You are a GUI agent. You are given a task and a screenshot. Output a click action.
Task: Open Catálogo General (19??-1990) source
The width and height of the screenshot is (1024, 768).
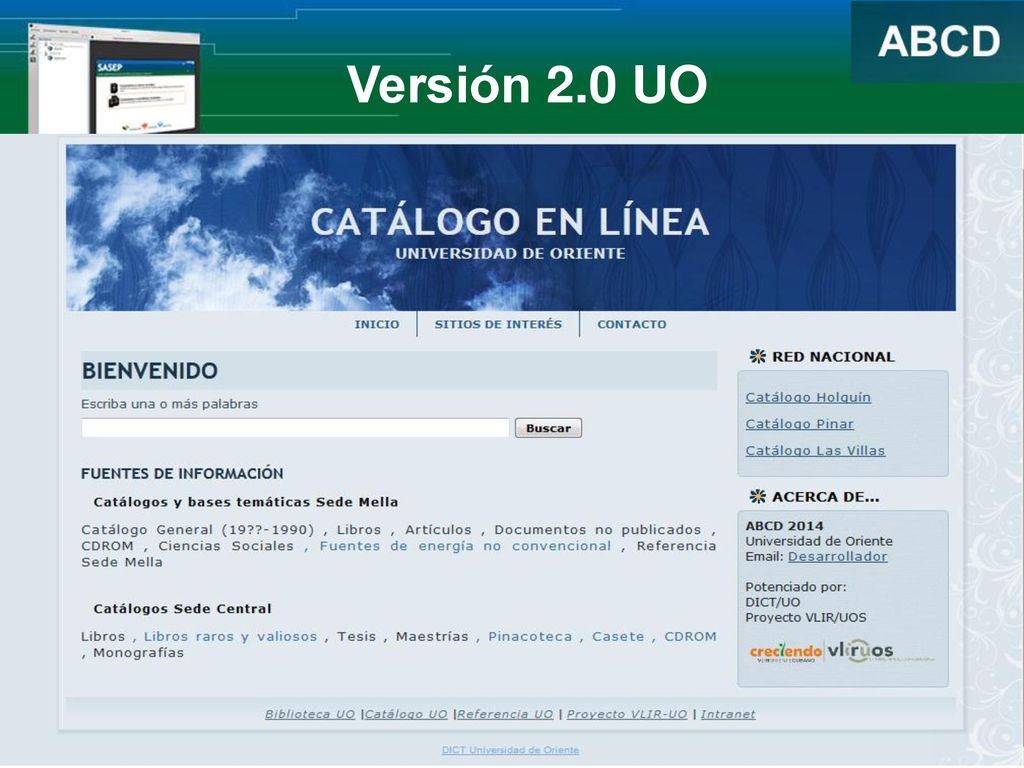(198, 530)
